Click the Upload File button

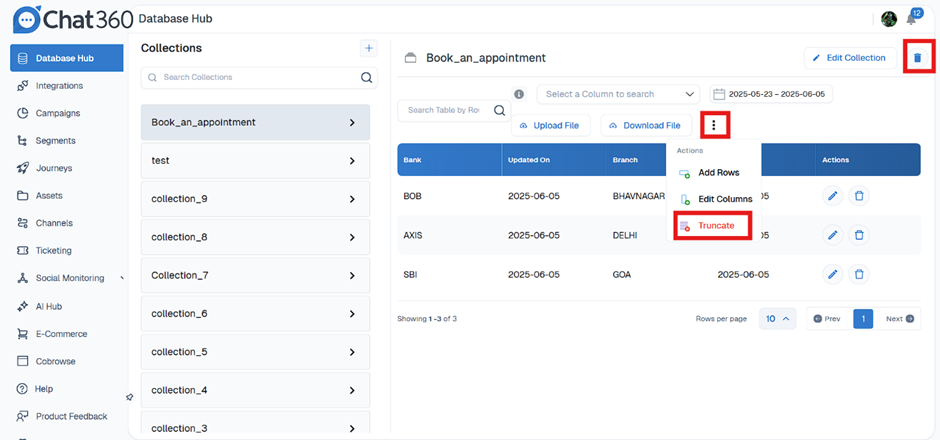point(551,125)
